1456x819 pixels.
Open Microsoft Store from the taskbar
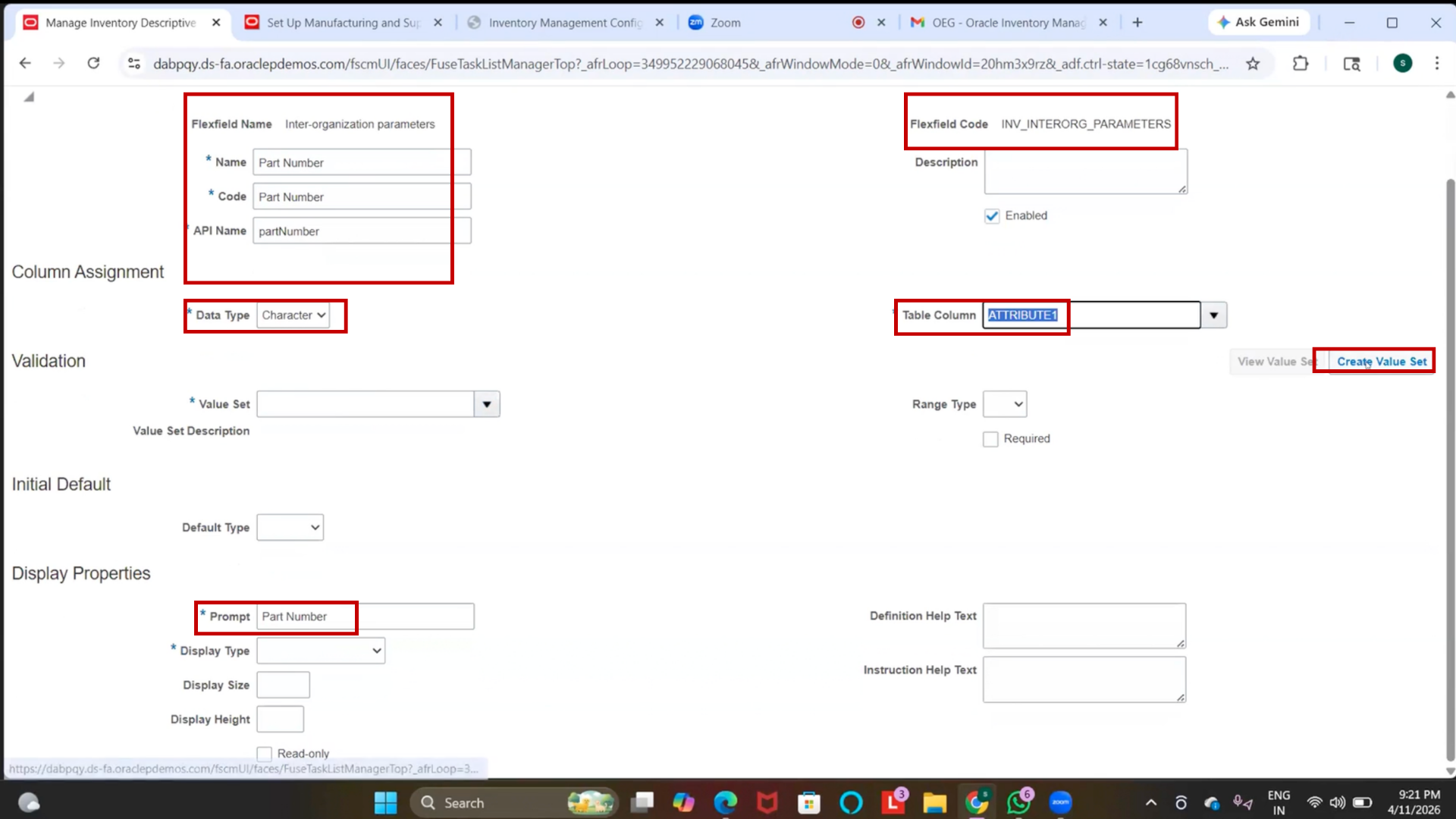click(809, 802)
